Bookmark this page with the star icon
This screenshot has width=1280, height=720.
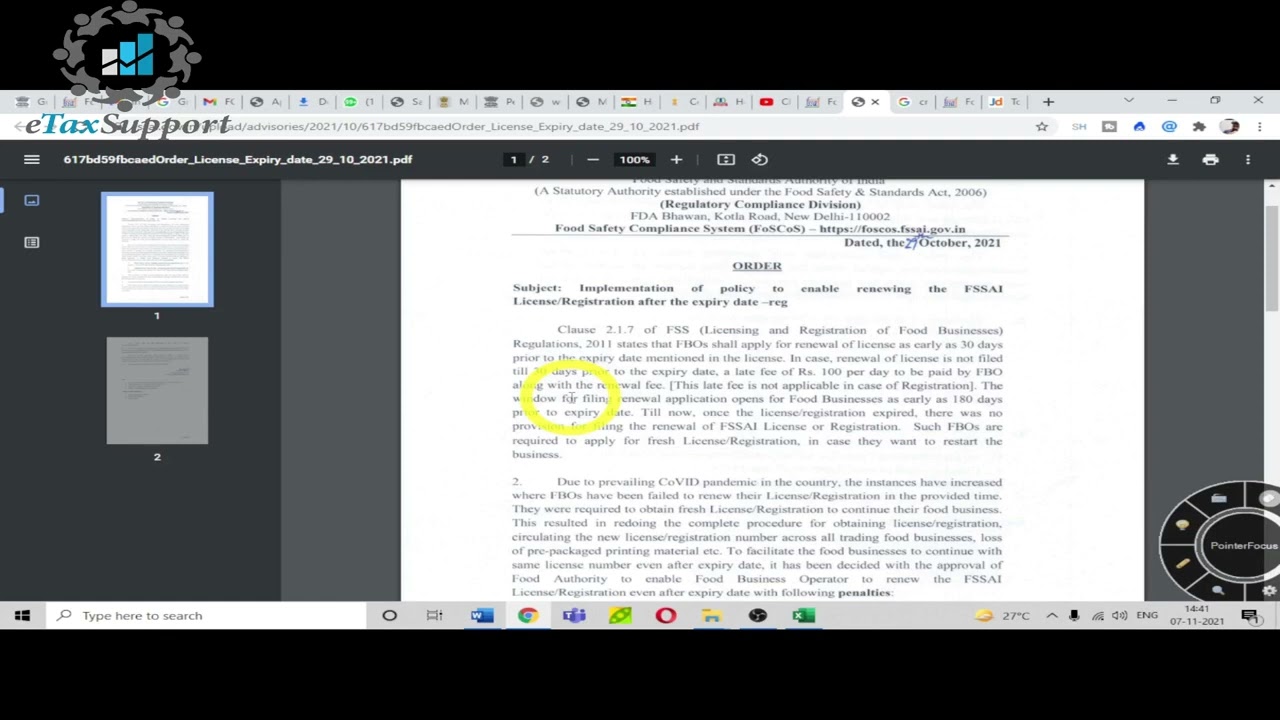(1042, 126)
